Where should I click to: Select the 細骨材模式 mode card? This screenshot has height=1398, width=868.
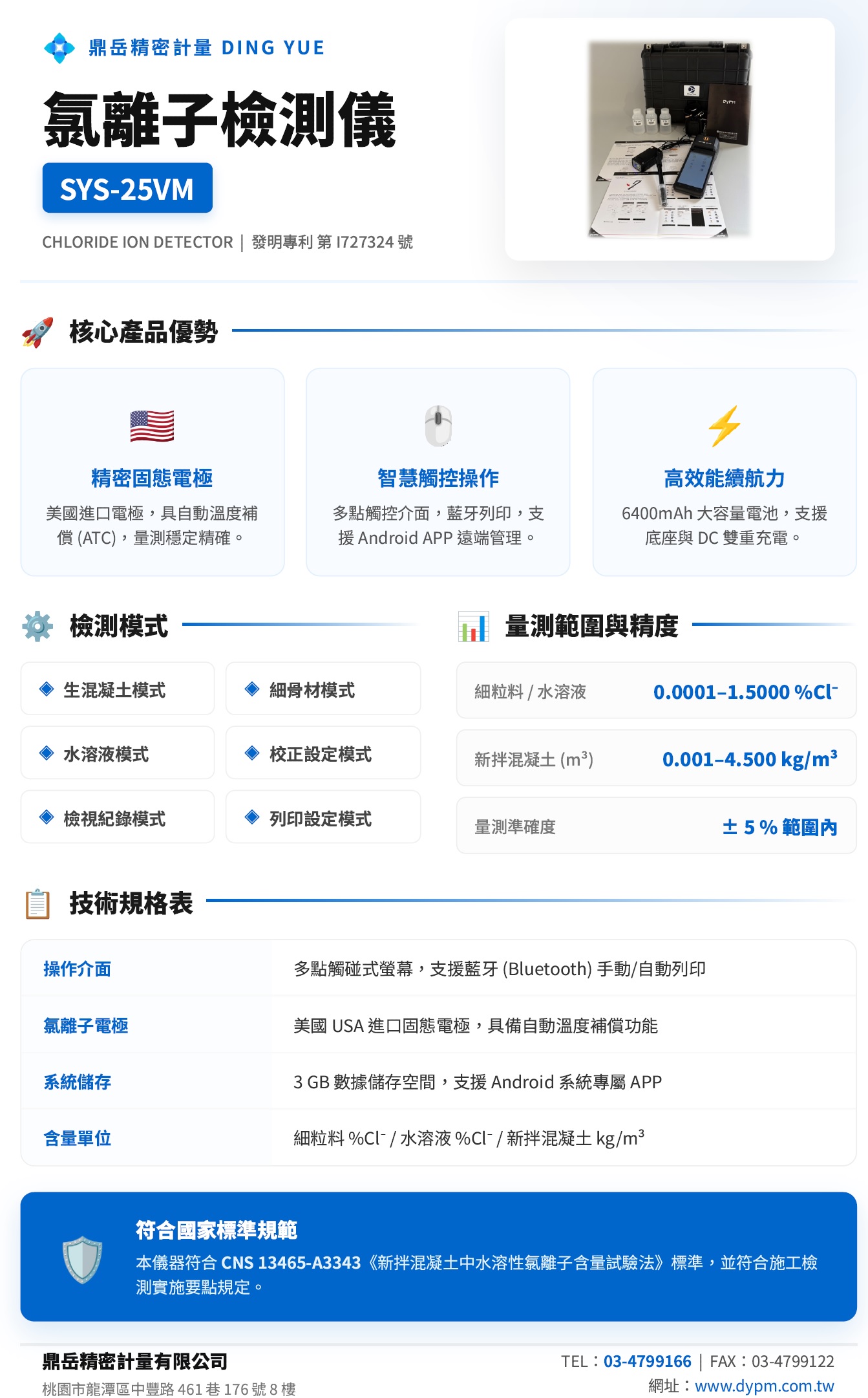pyautogui.click(x=323, y=689)
